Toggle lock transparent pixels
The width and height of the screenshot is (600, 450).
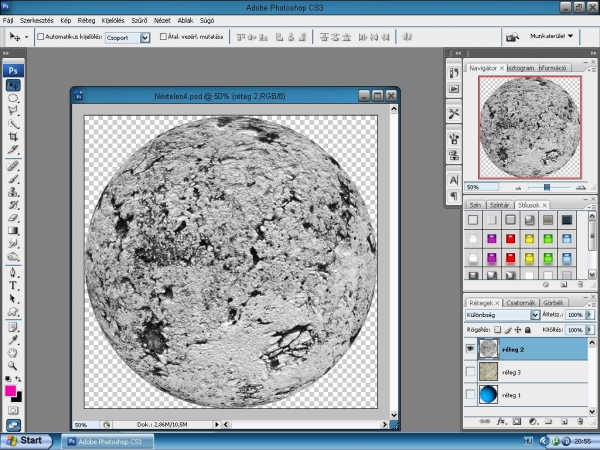coord(497,330)
